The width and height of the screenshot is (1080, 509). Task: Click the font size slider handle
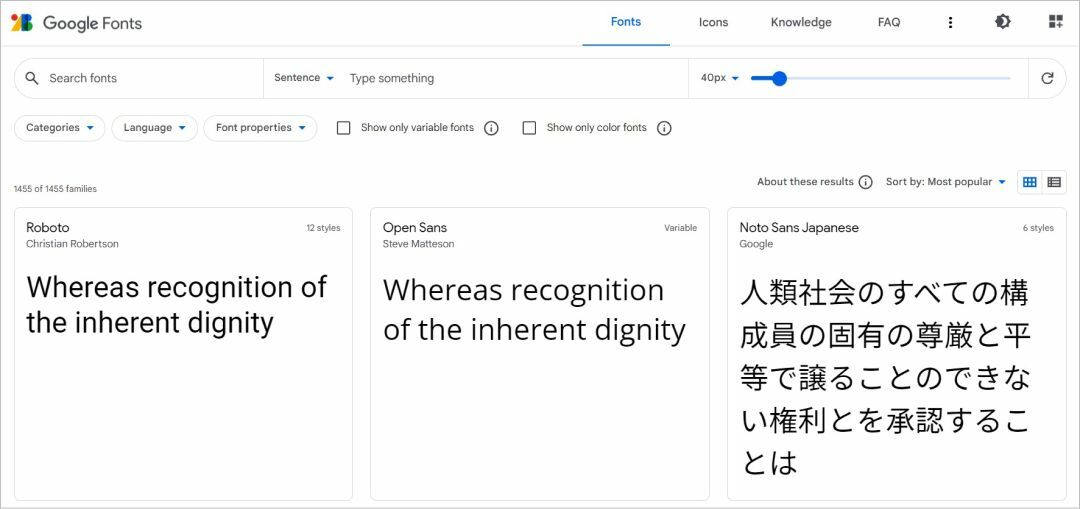click(x=779, y=79)
